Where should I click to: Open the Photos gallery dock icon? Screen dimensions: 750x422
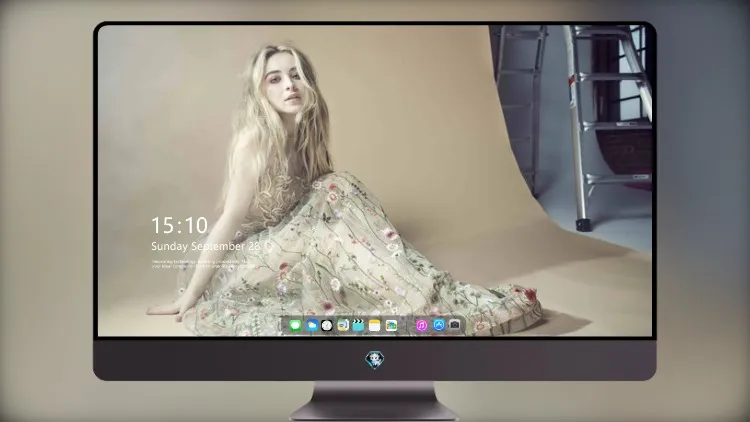391,326
